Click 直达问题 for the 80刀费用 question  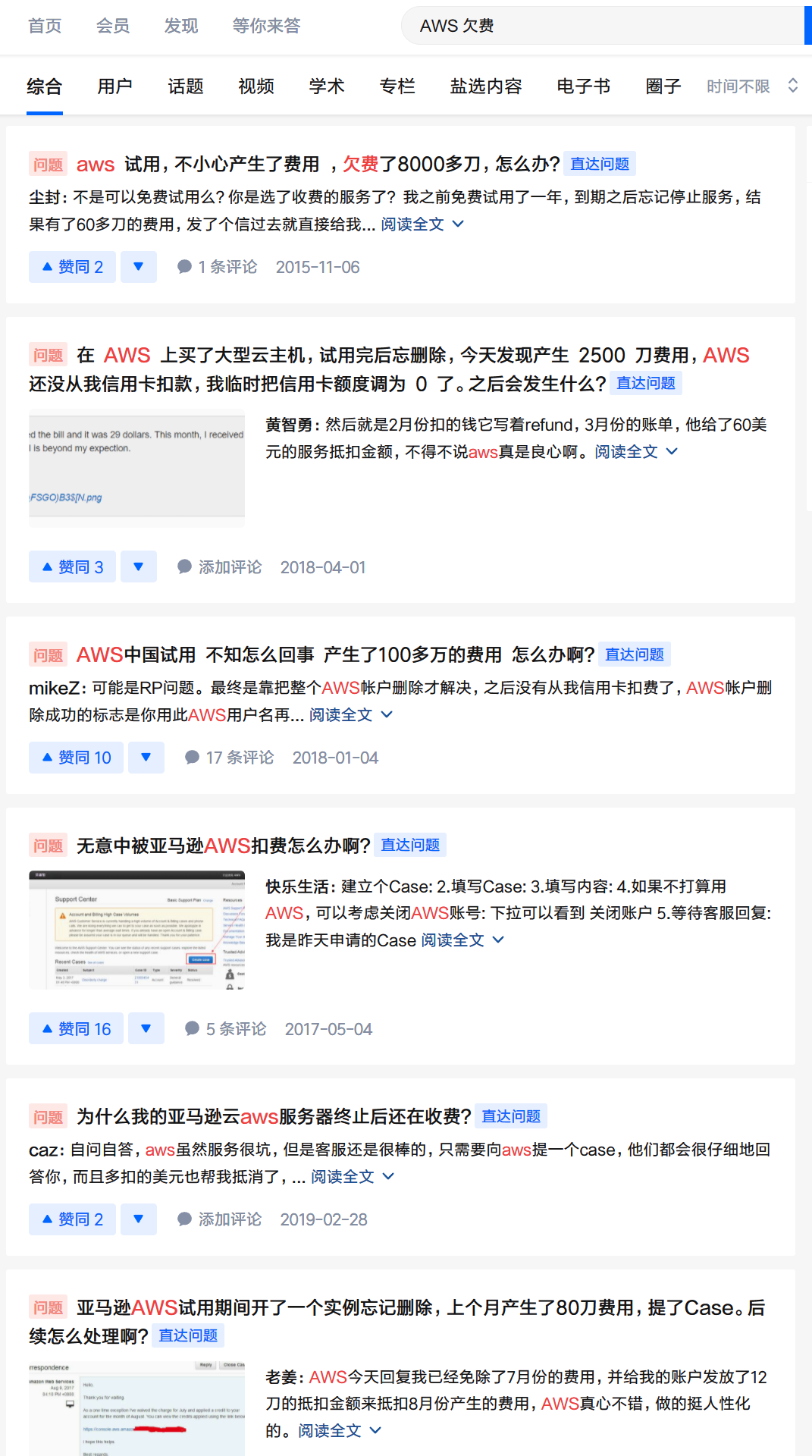[188, 1335]
